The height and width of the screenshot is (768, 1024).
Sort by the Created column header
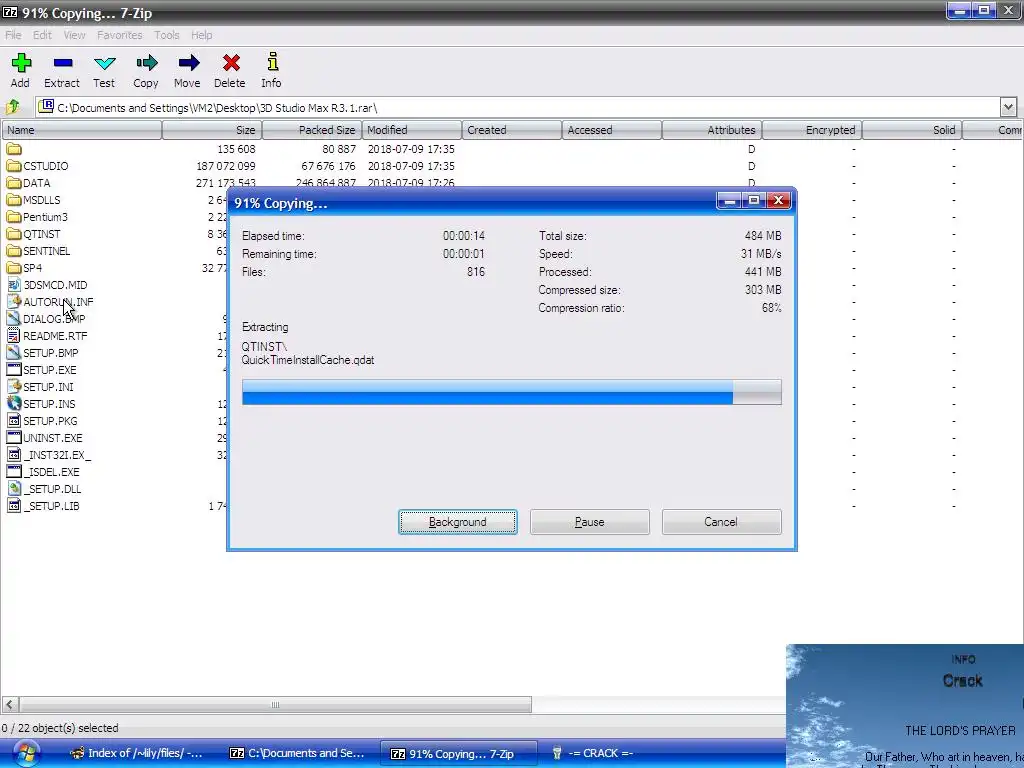pyautogui.click(x=512, y=130)
